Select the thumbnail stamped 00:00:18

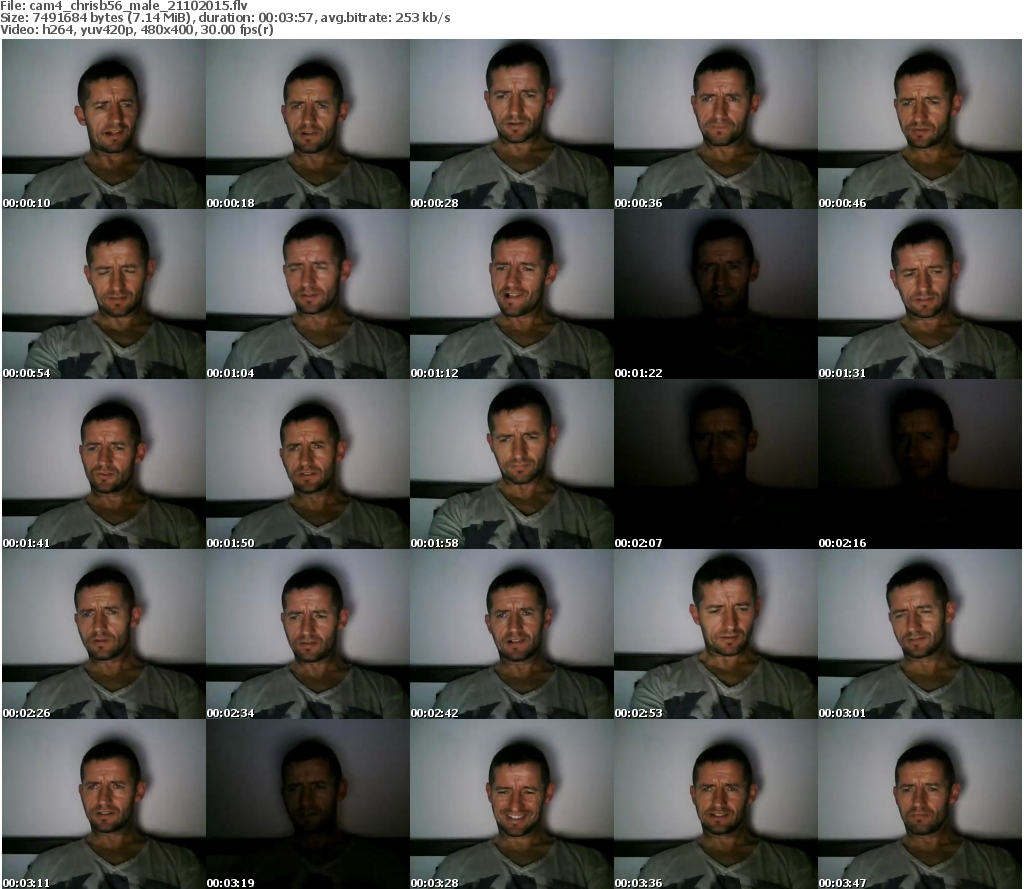click(x=308, y=124)
